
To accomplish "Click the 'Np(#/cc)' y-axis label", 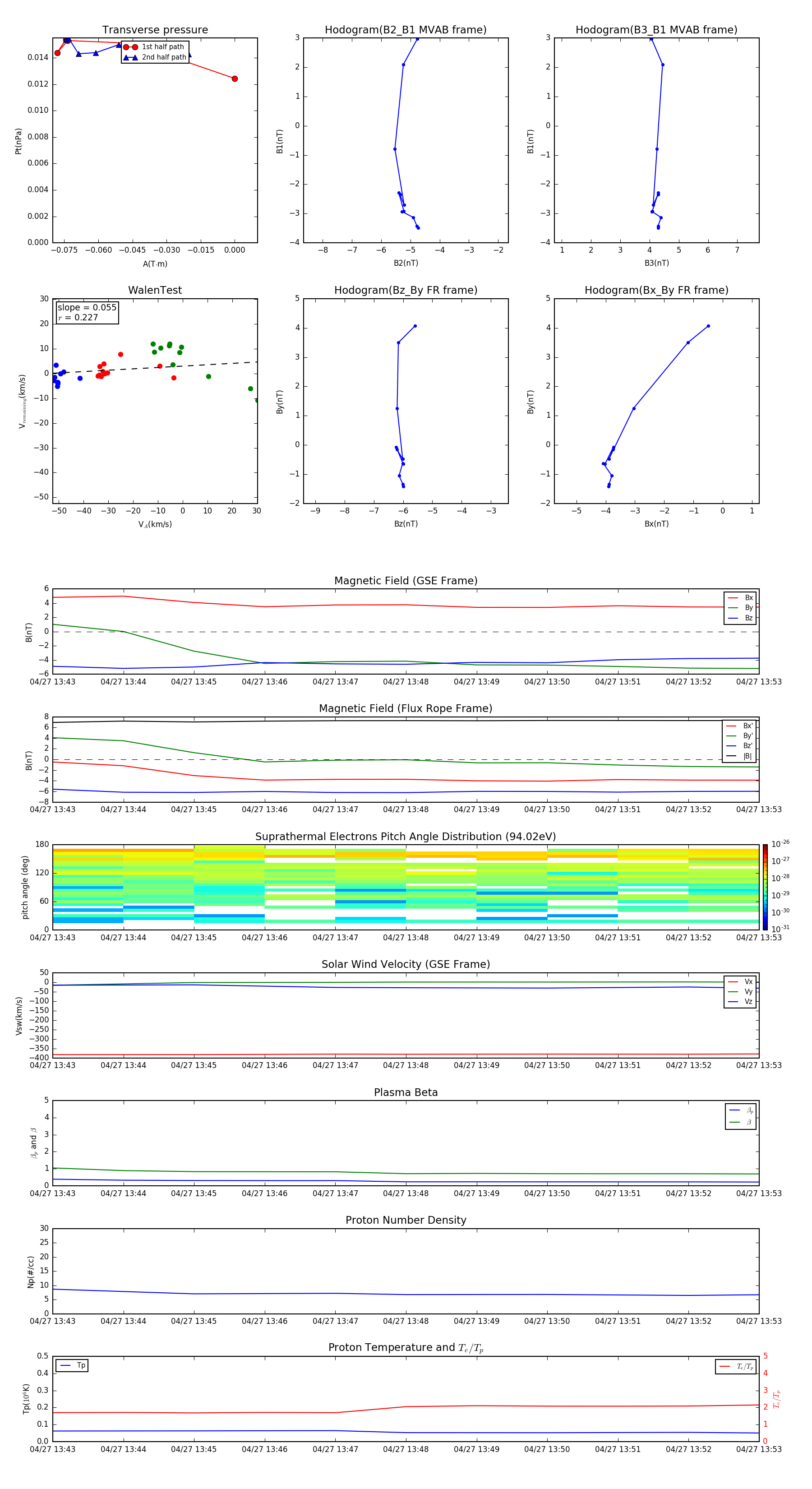I will 31,1272.
